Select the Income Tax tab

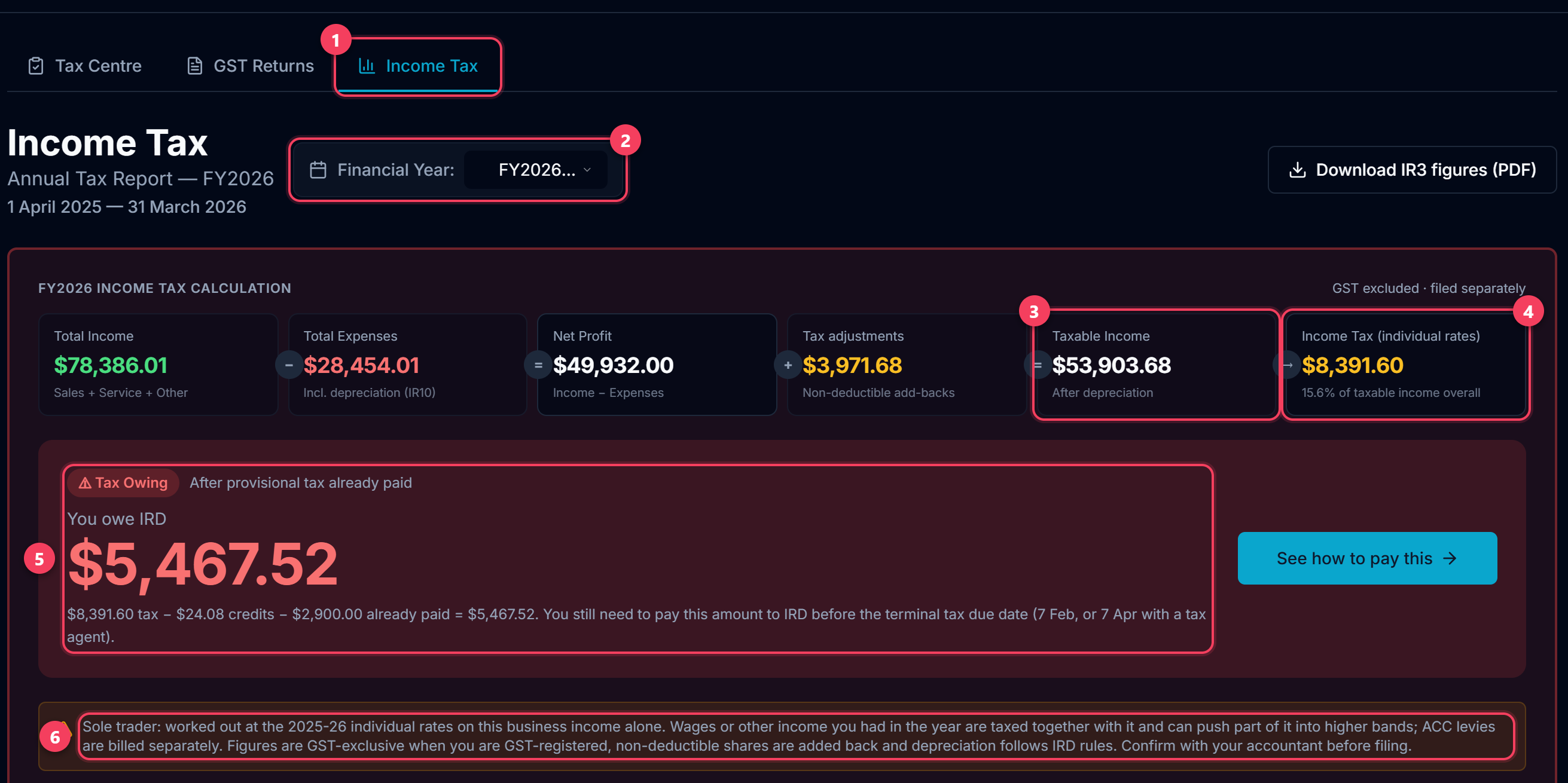point(418,66)
